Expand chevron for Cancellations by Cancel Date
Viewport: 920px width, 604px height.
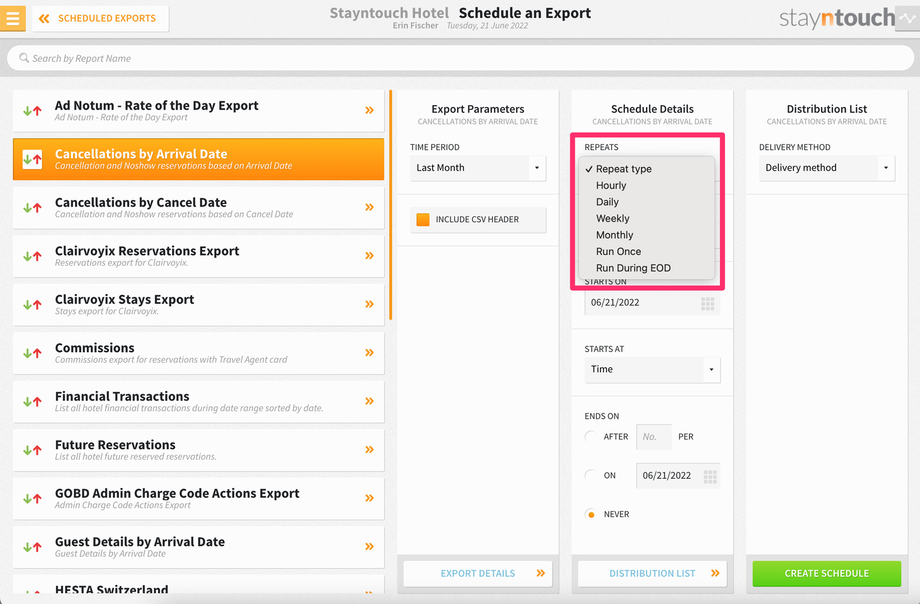pos(369,207)
